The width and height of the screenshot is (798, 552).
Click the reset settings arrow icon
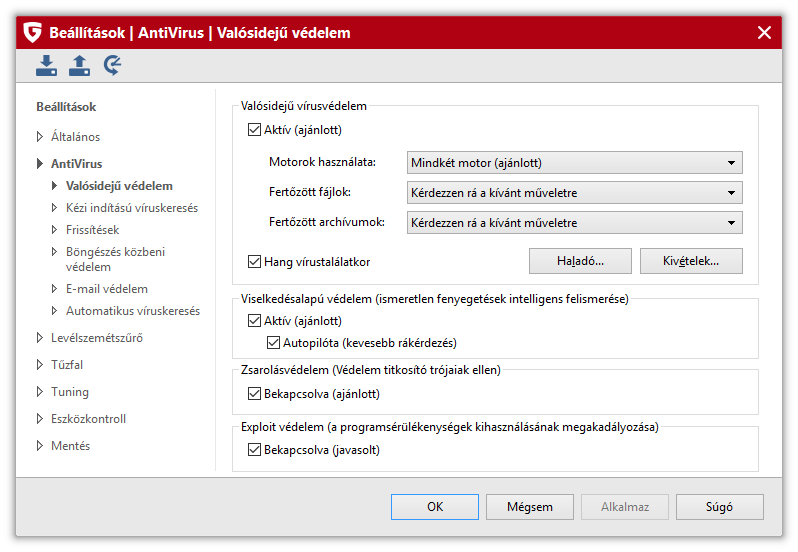(x=113, y=66)
